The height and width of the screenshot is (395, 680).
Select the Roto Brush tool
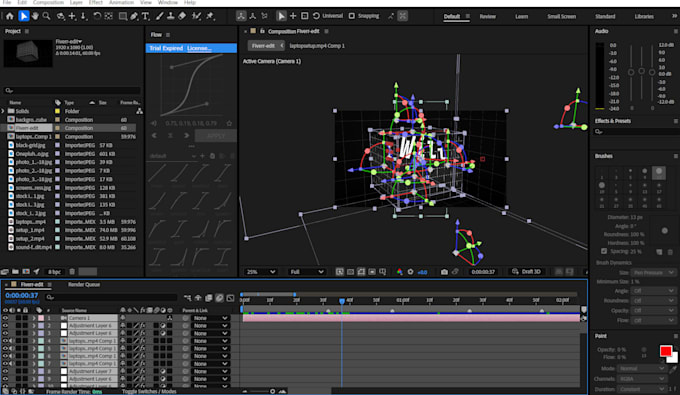tap(196, 16)
